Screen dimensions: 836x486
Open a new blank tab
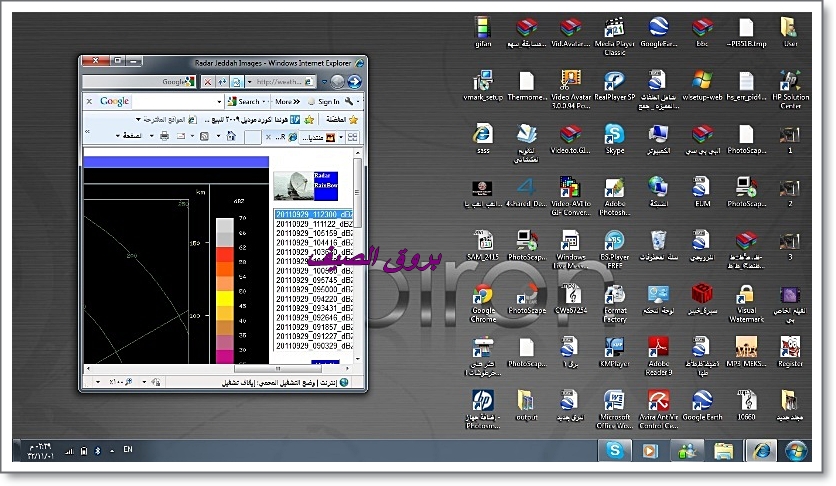coord(252,137)
